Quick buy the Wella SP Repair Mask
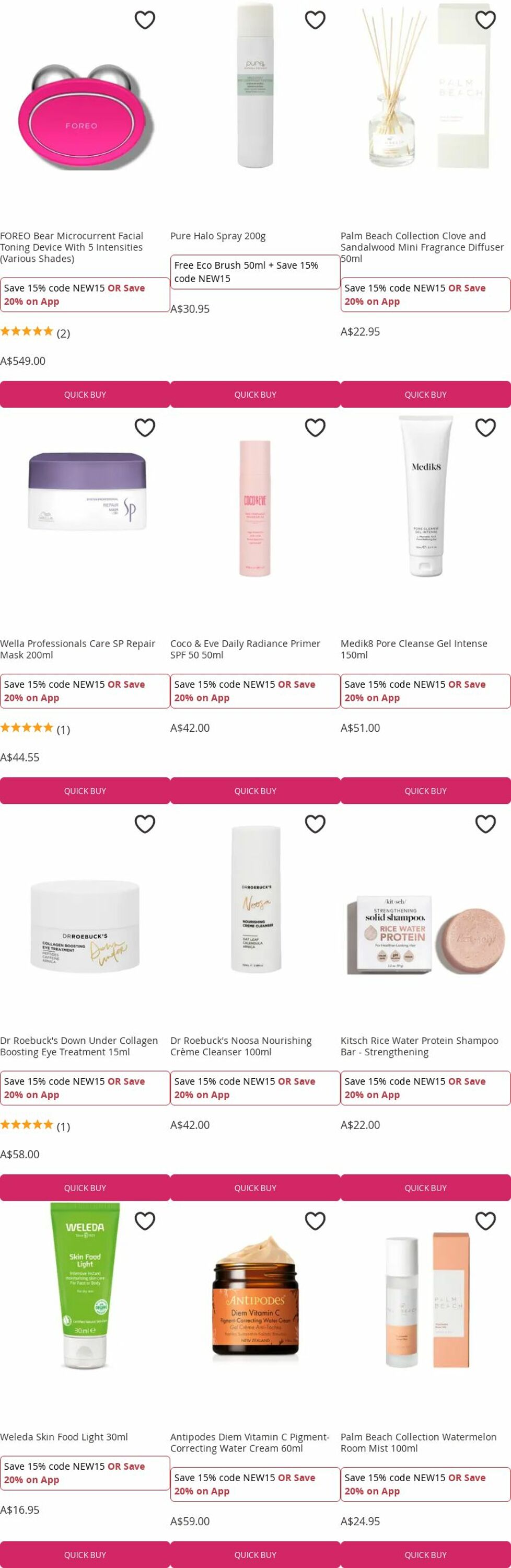Viewport: 511px width, 1568px height. tap(85, 791)
